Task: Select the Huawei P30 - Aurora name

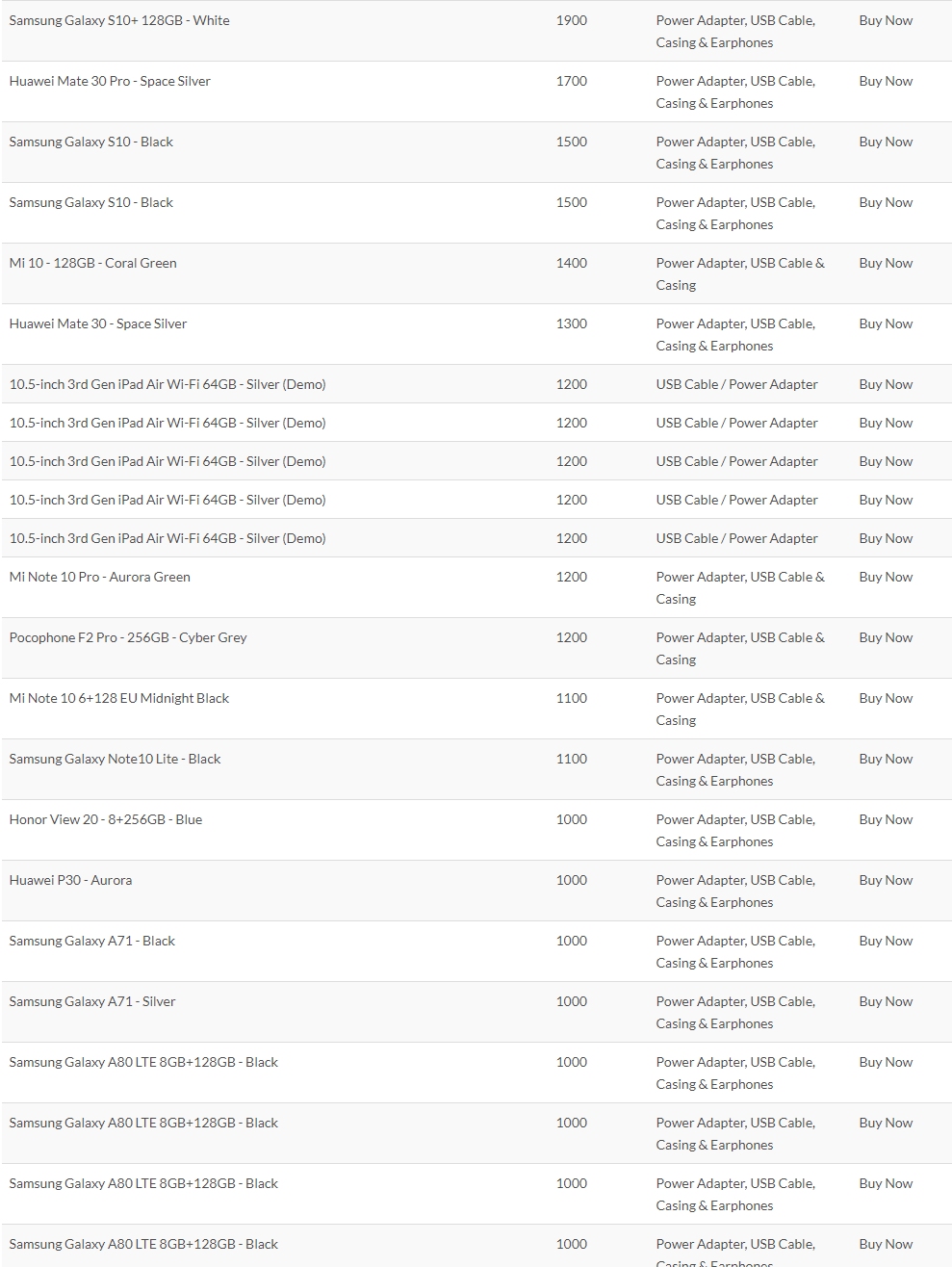Action: (x=70, y=880)
